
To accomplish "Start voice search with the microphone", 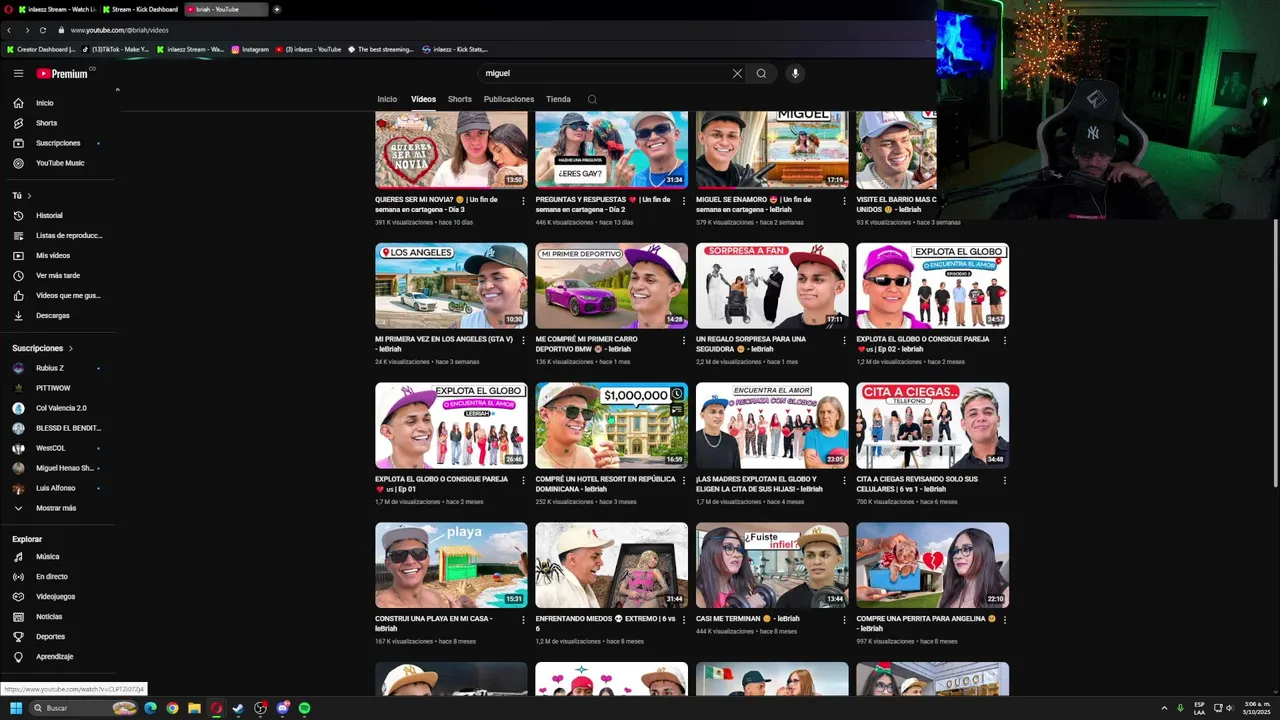I will point(795,73).
